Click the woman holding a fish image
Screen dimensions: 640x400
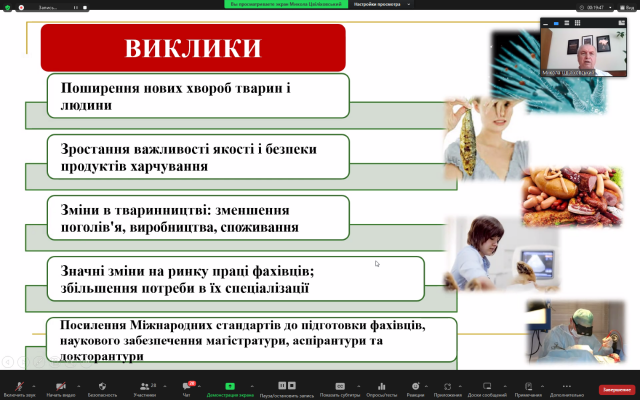tap(485, 139)
